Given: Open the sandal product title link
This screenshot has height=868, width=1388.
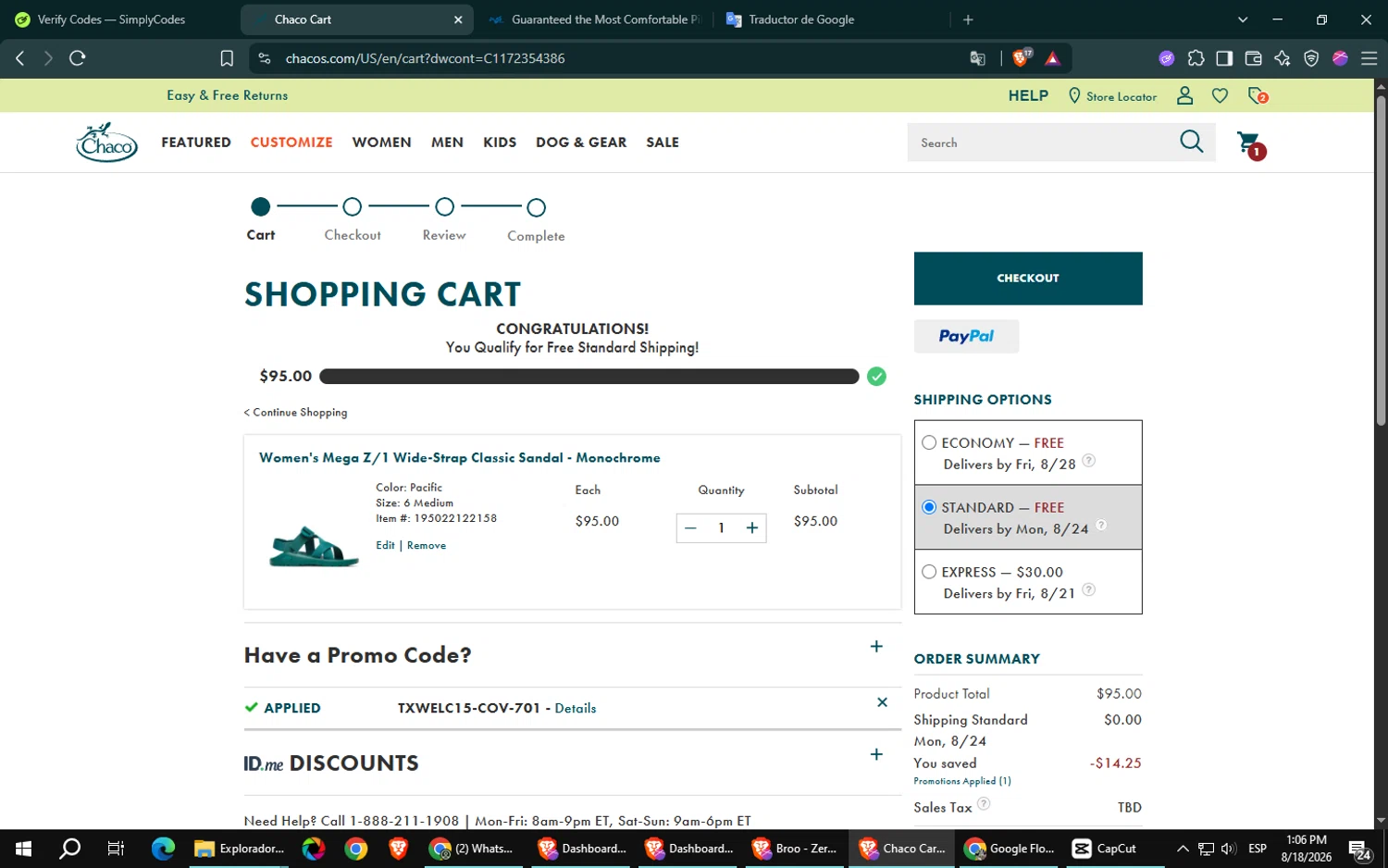Looking at the screenshot, I should pyautogui.click(x=460, y=458).
